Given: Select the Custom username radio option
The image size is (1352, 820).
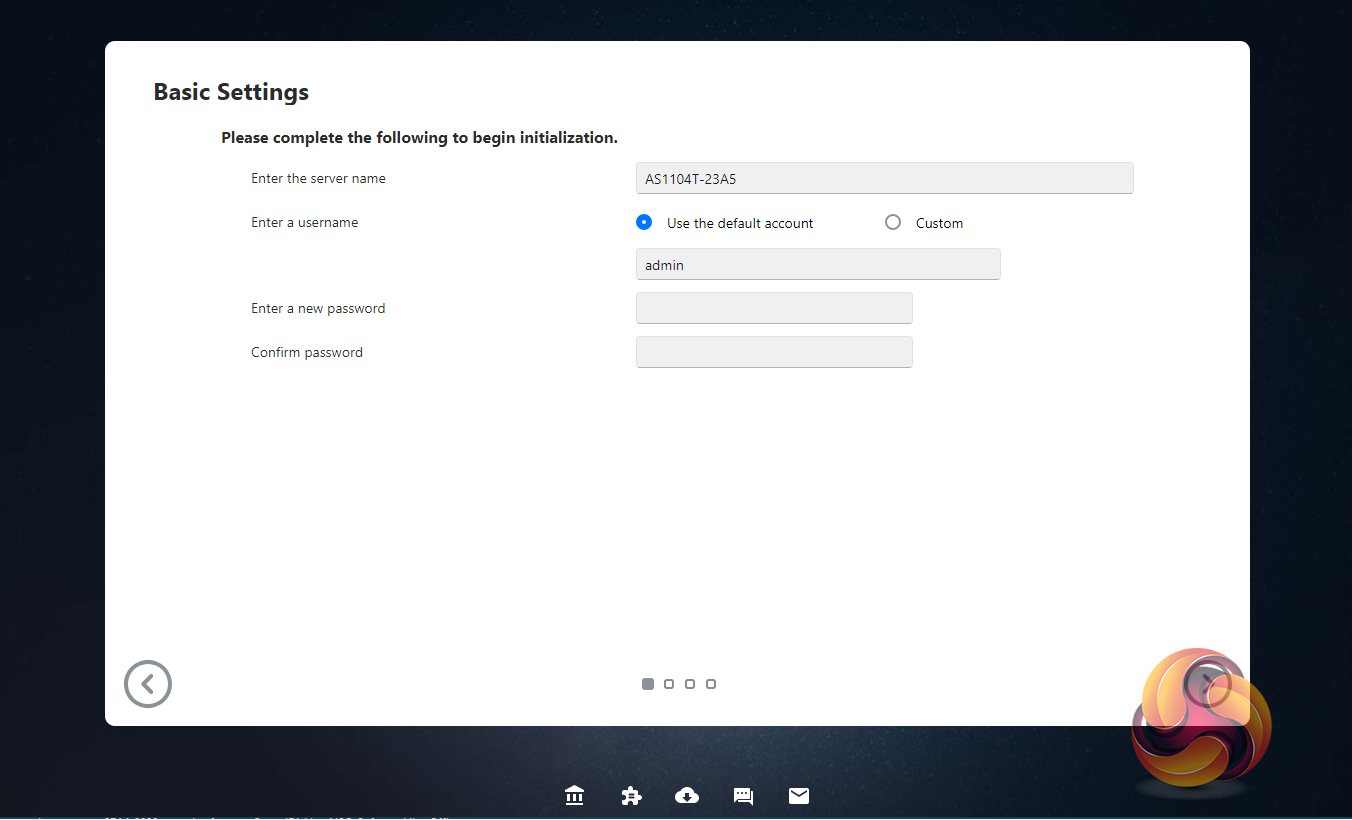Looking at the screenshot, I should click(893, 222).
